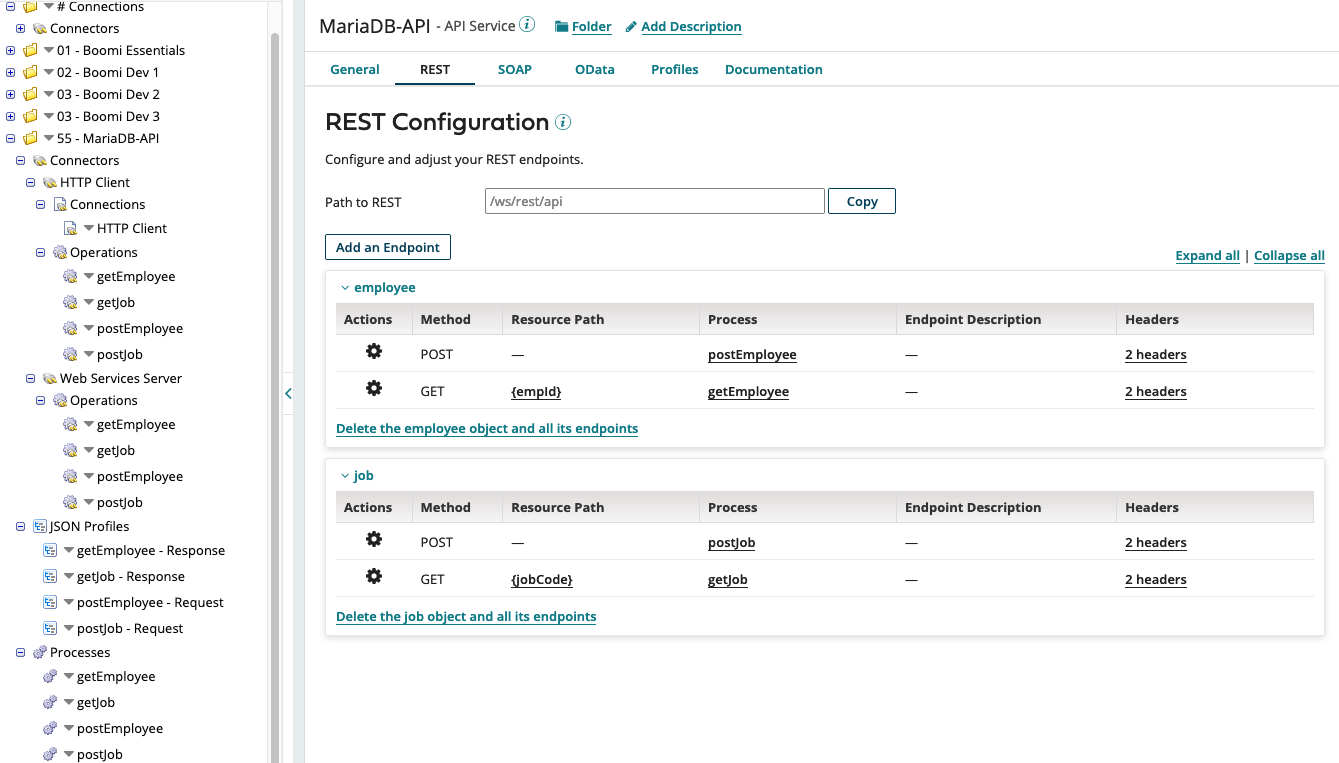The width and height of the screenshot is (1339, 763).
Task: Open actions gear for GET getJob endpoint
Action: pyautogui.click(x=374, y=576)
